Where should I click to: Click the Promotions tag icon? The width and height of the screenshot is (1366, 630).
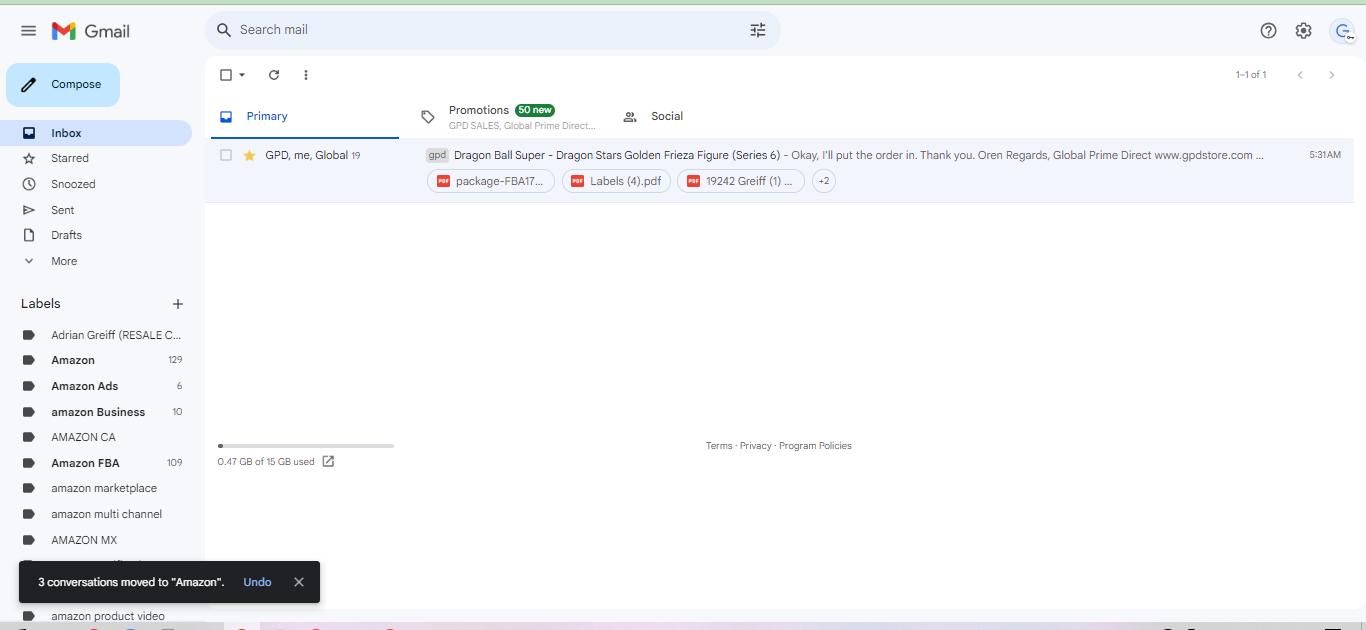pos(428,117)
